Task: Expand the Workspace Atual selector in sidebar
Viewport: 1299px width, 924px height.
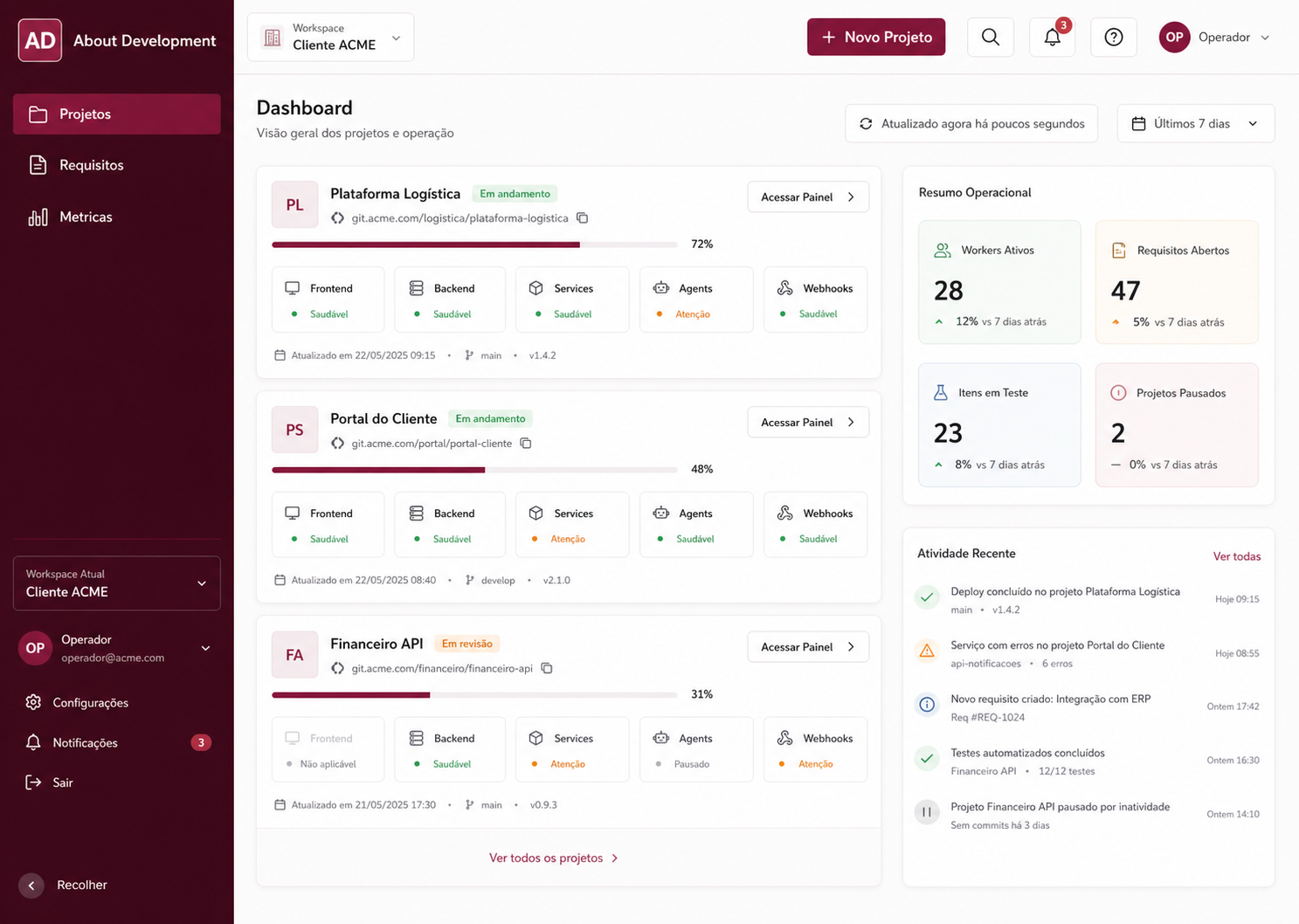Action: pyautogui.click(x=117, y=583)
